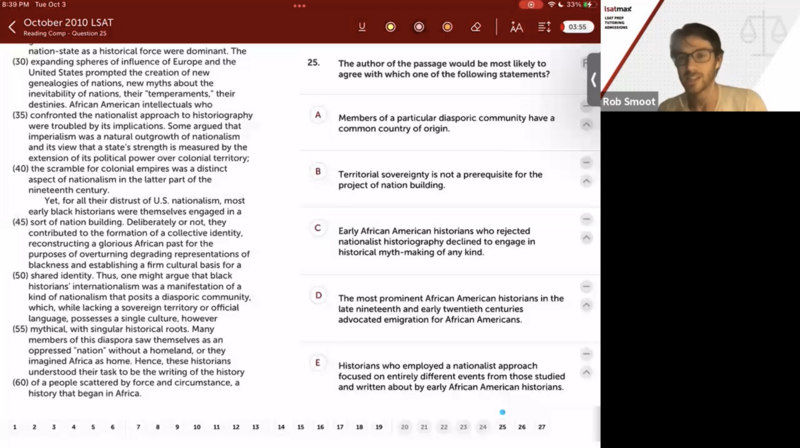Screen dimensions: 800x448
Task: Choose the yellow highlighter
Action: pos(390,27)
